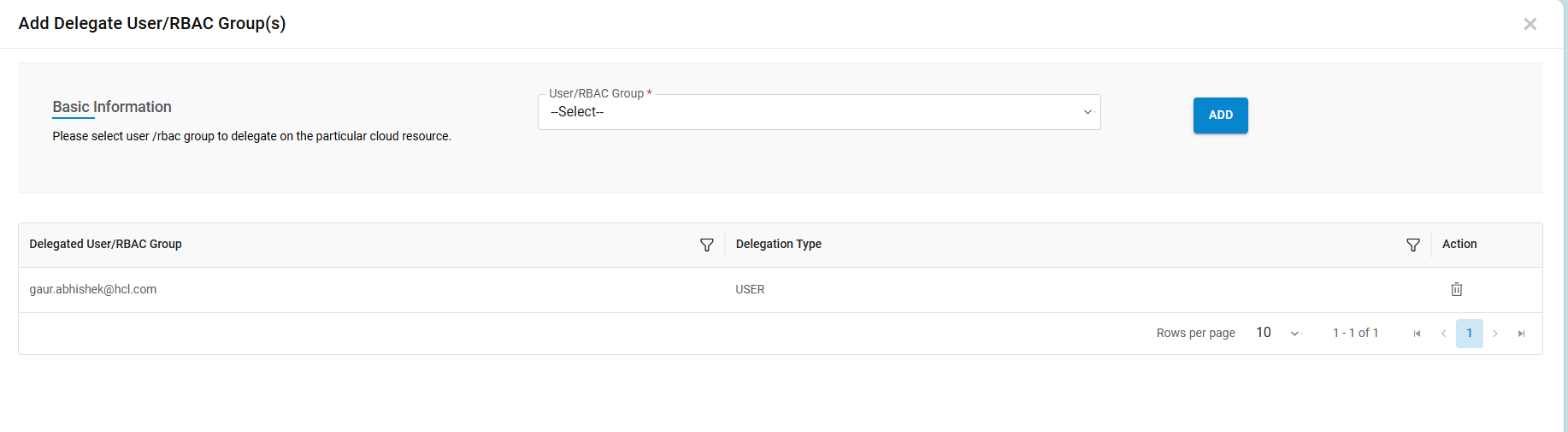
Task: Close the Add Delegate dialog
Action: (1530, 24)
